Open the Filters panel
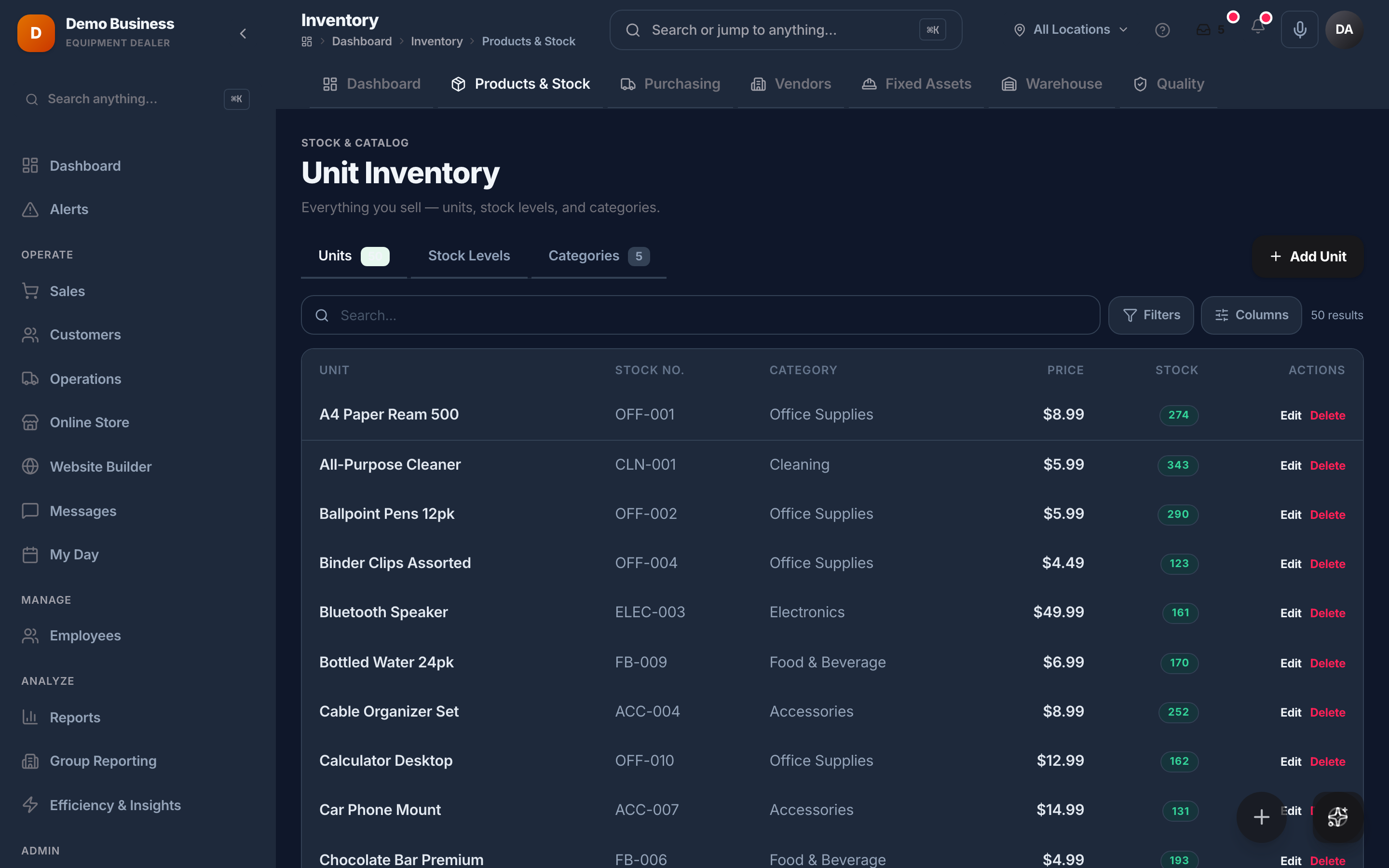 1151,315
